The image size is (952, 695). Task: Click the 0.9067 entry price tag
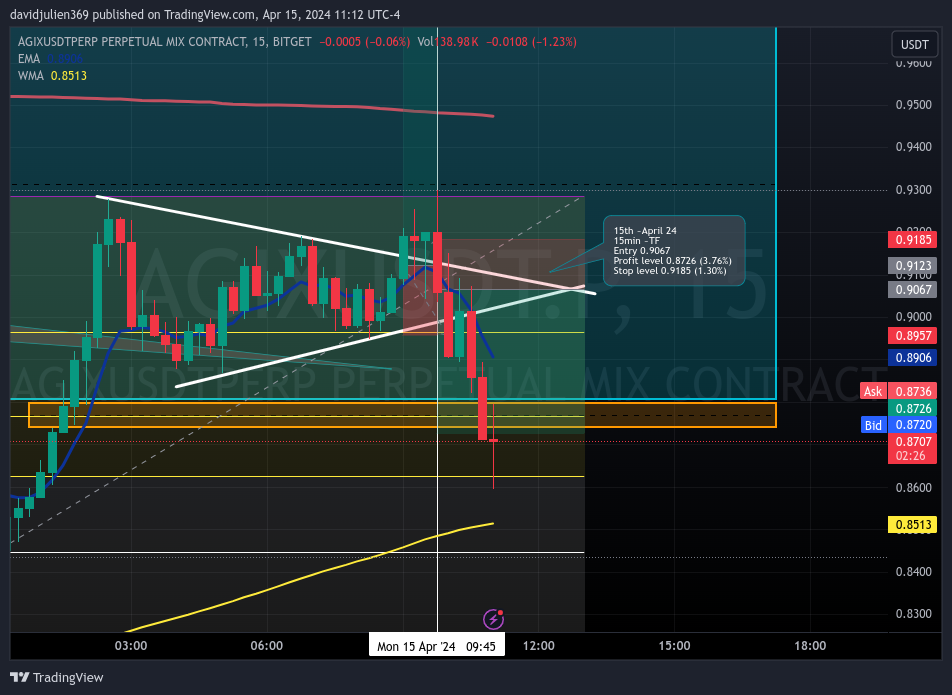point(913,290)
